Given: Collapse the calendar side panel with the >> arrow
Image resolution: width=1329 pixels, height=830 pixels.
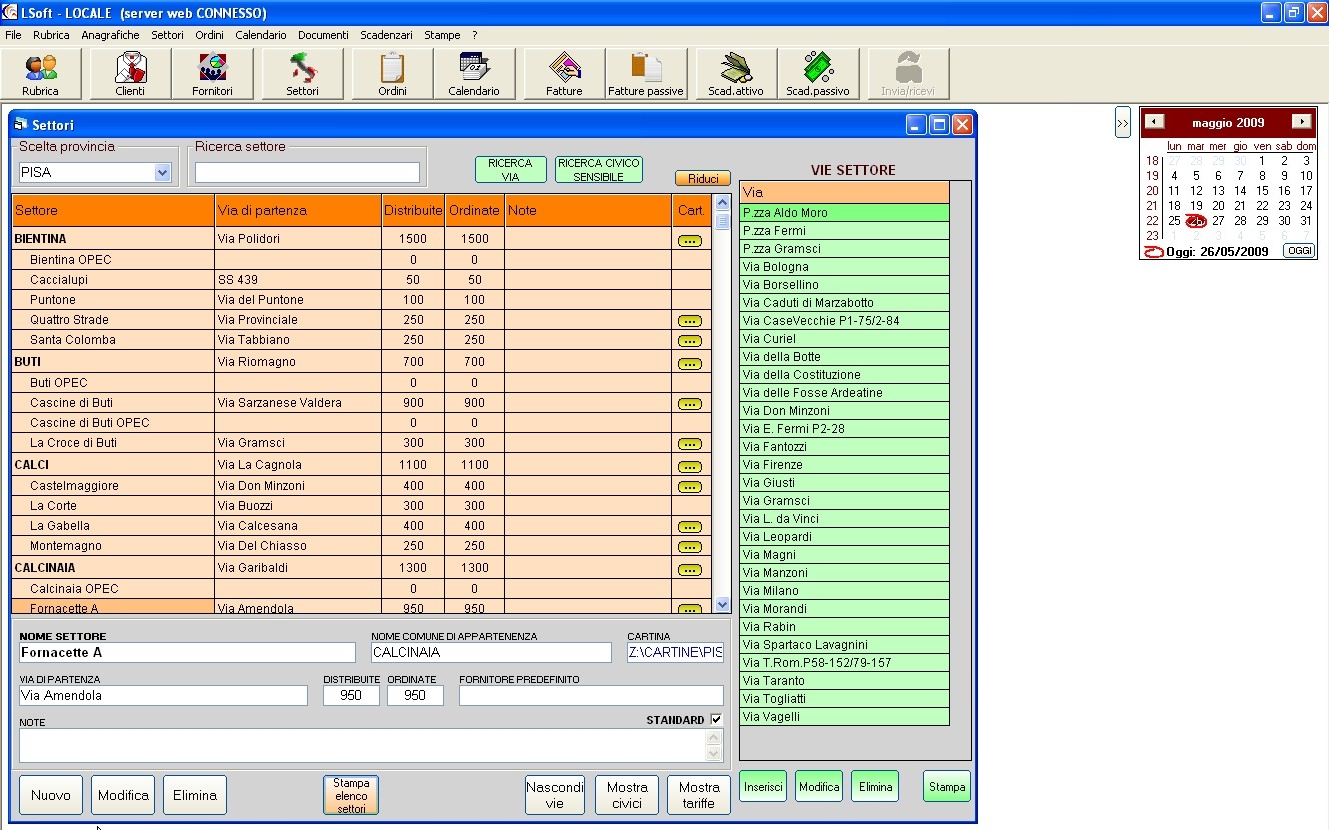Looking at the screenshot, I should (x=1122, y=123).
